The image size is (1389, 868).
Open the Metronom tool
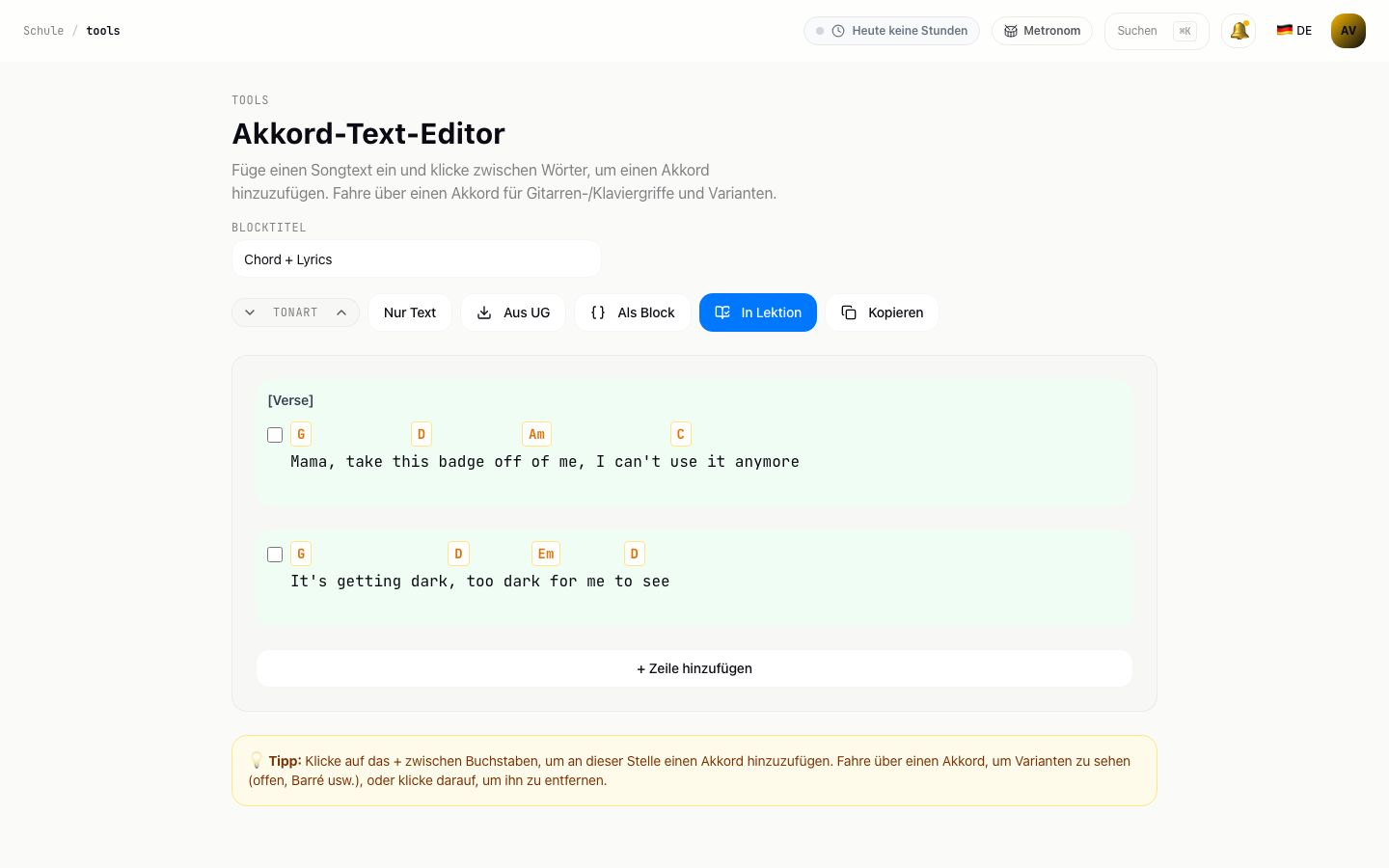[1042, 31]
